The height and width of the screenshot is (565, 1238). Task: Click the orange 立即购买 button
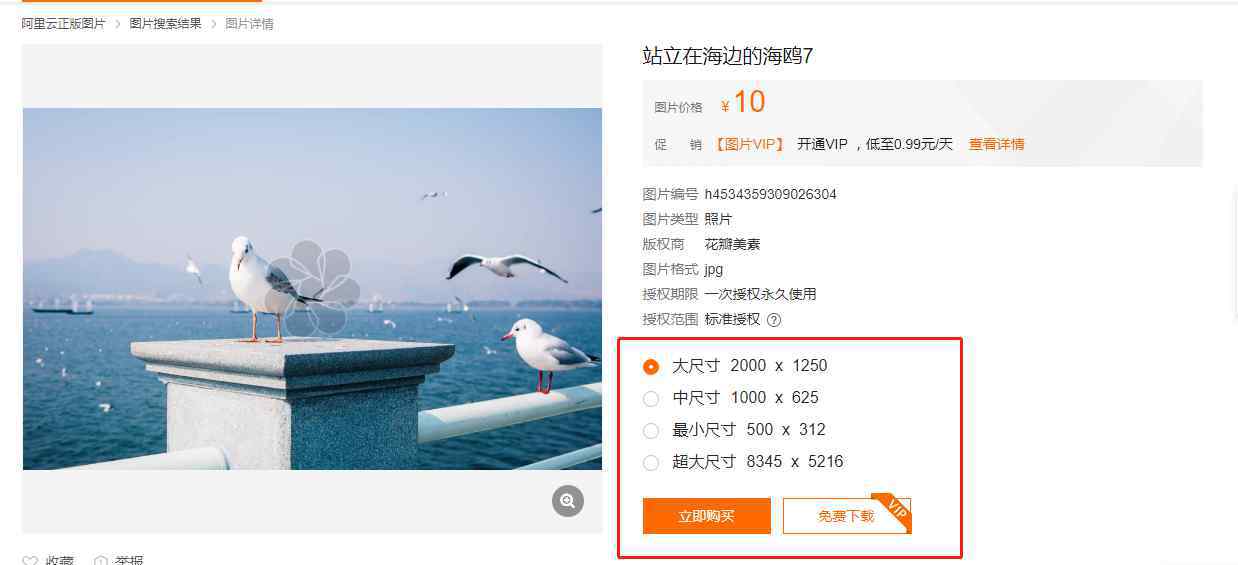point(707,516)
